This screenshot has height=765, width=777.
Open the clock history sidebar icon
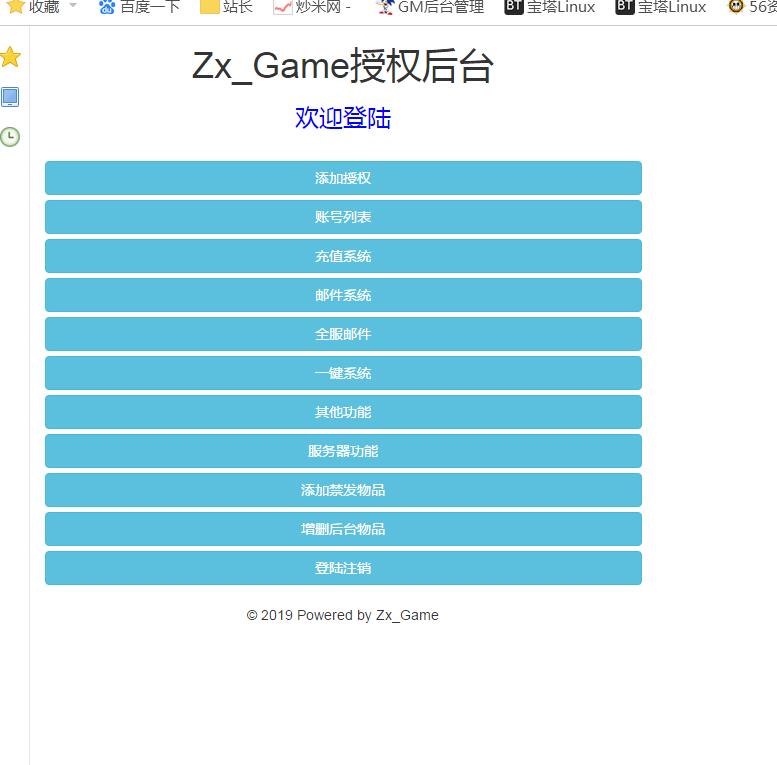[10, 137]
